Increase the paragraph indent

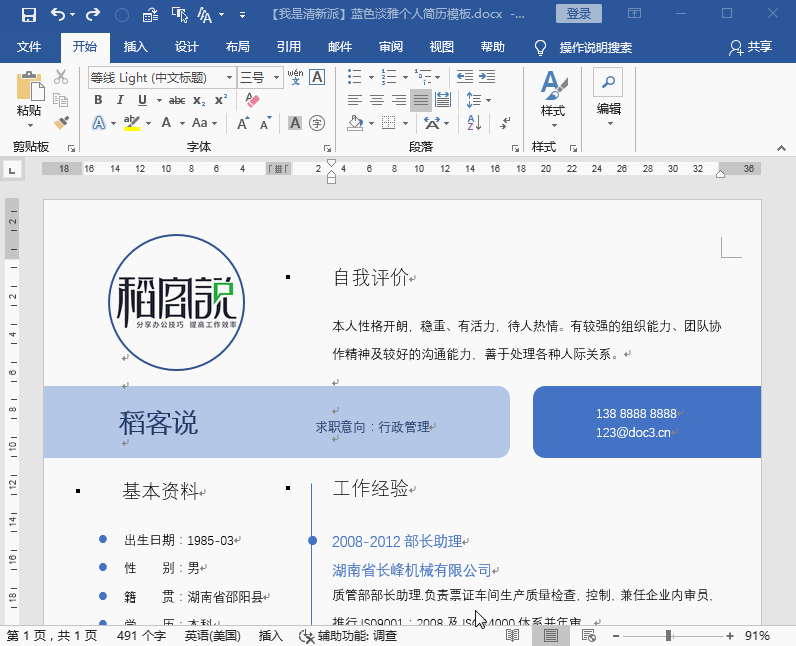[487, 77]
